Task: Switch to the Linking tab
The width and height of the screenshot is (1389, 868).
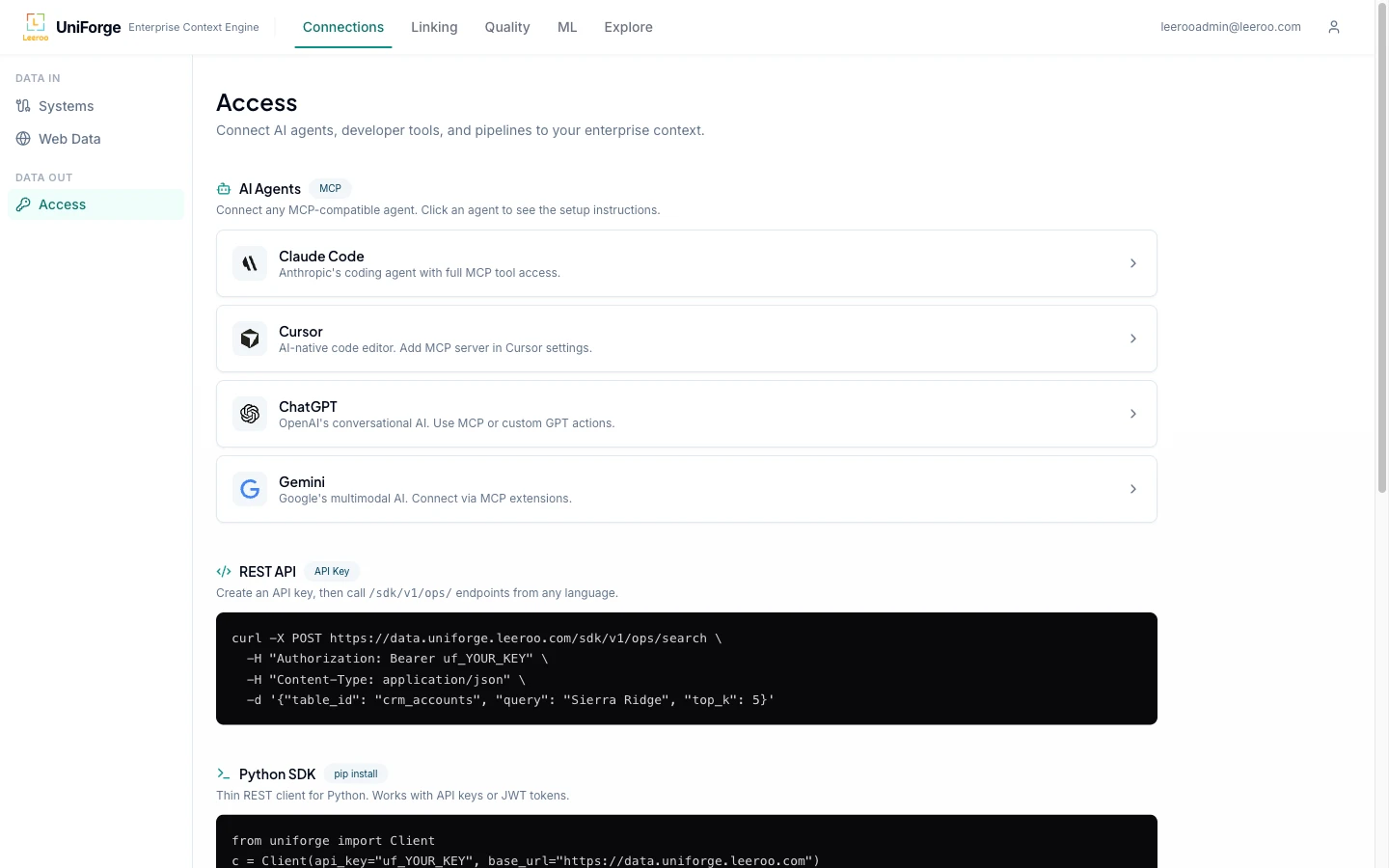Action: 434,27
